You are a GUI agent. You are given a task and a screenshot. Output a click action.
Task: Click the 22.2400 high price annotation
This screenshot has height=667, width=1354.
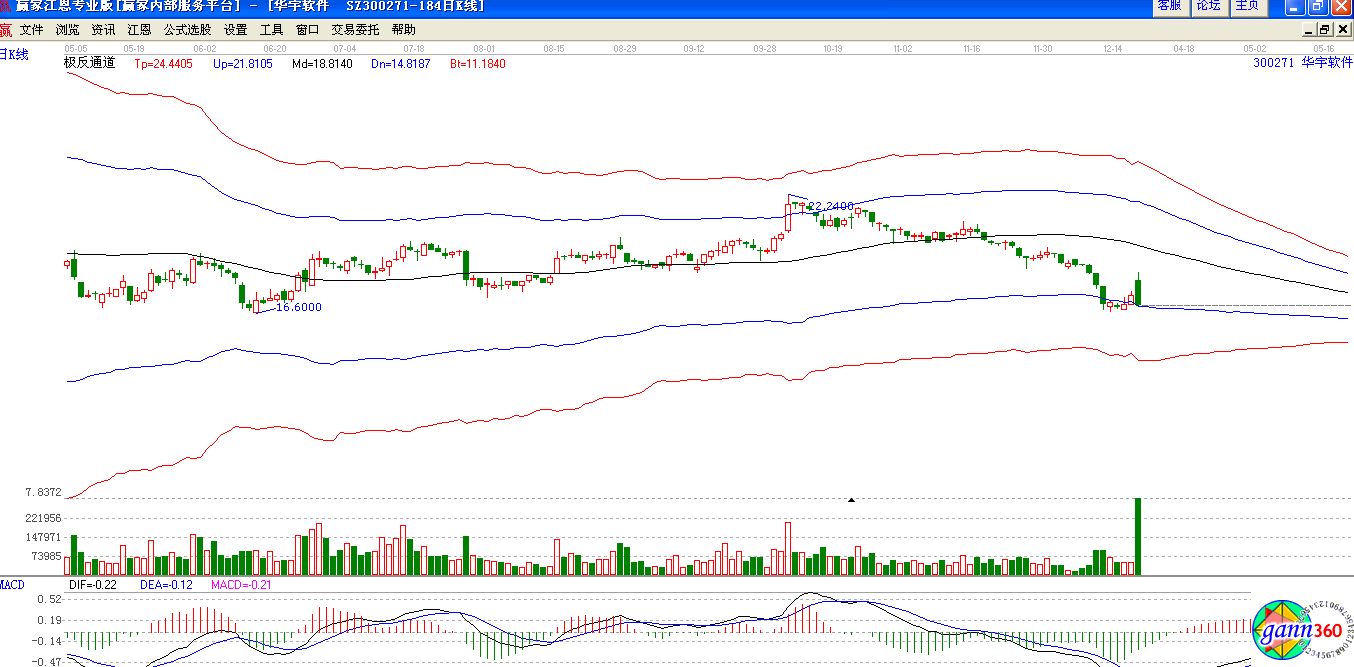pyautogui.click(x=831, y=206)
